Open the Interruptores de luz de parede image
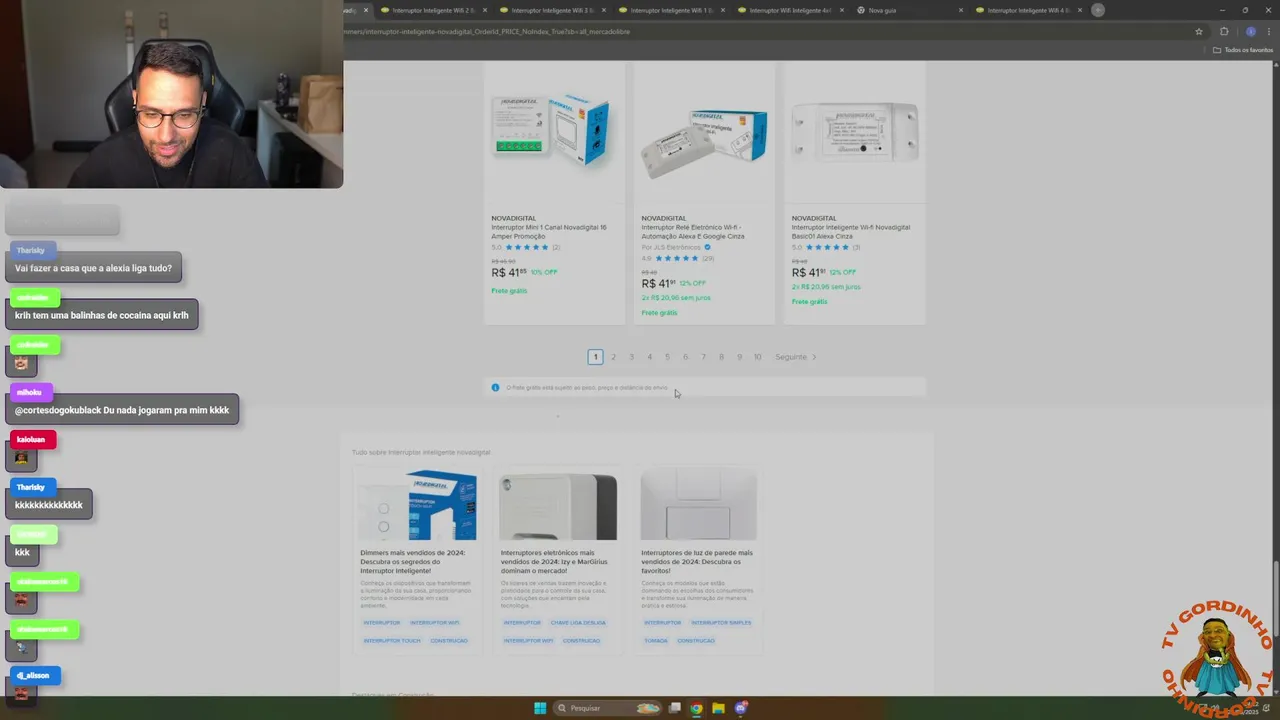This screenshot has height=720, width=1280. 698,506
